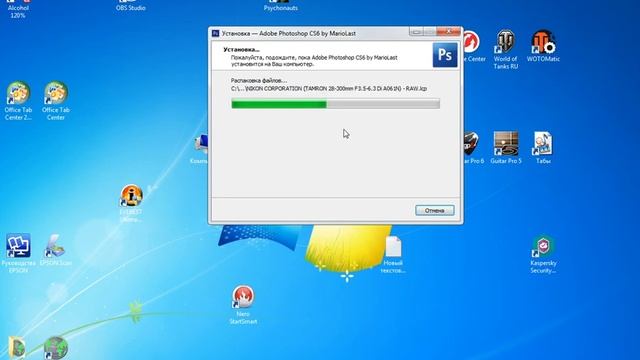640x360 pixels.
Task: Select the EPSON Scan desktop icon
Action: coord(56,250)
